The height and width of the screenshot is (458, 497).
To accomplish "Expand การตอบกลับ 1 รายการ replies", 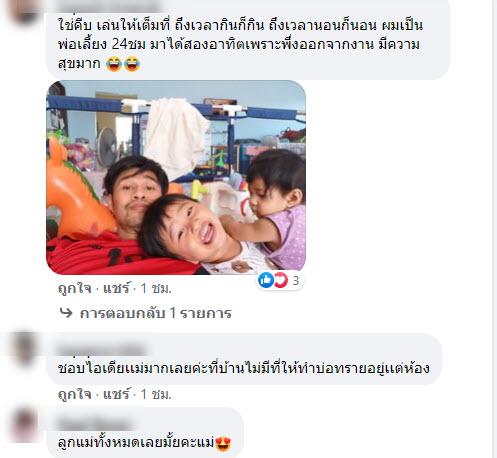I will coord(155,313).
